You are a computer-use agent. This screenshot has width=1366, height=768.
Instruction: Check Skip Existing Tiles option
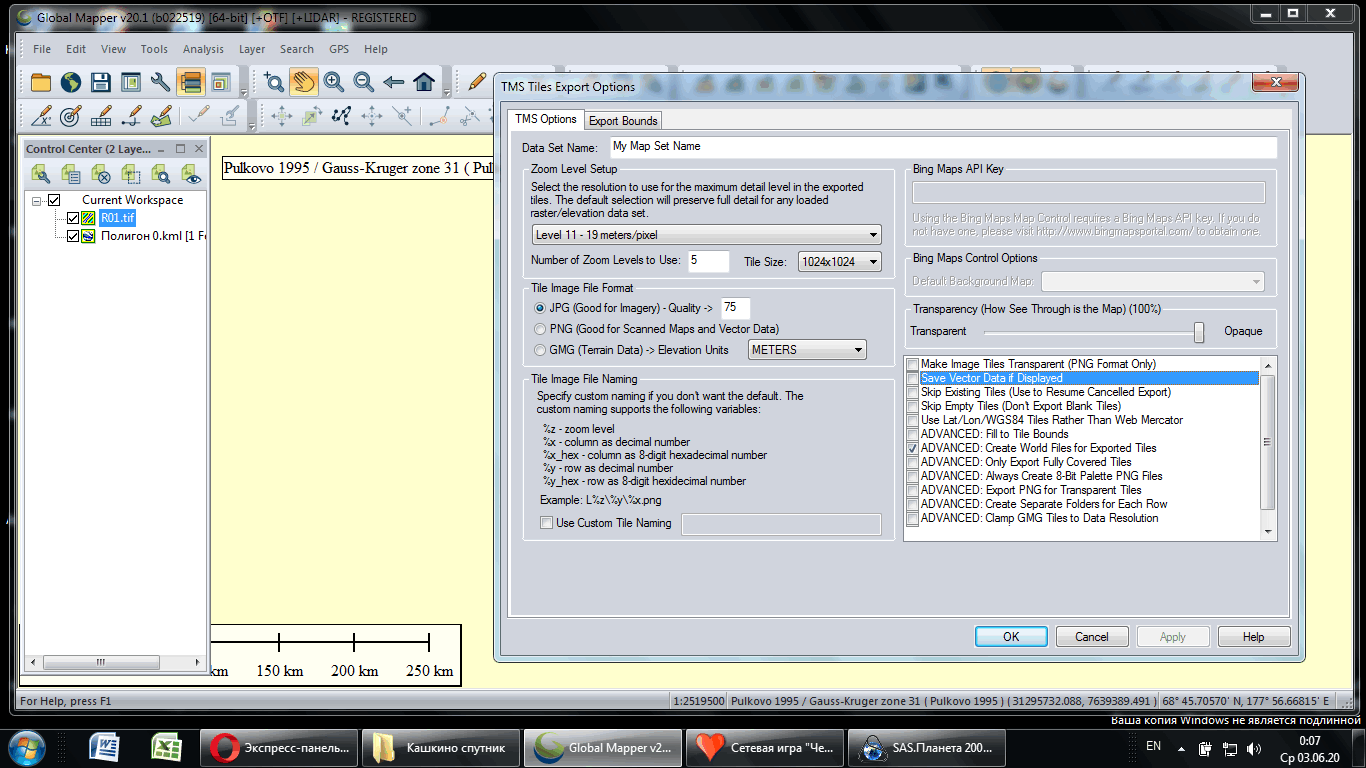[x=912, y=392]
